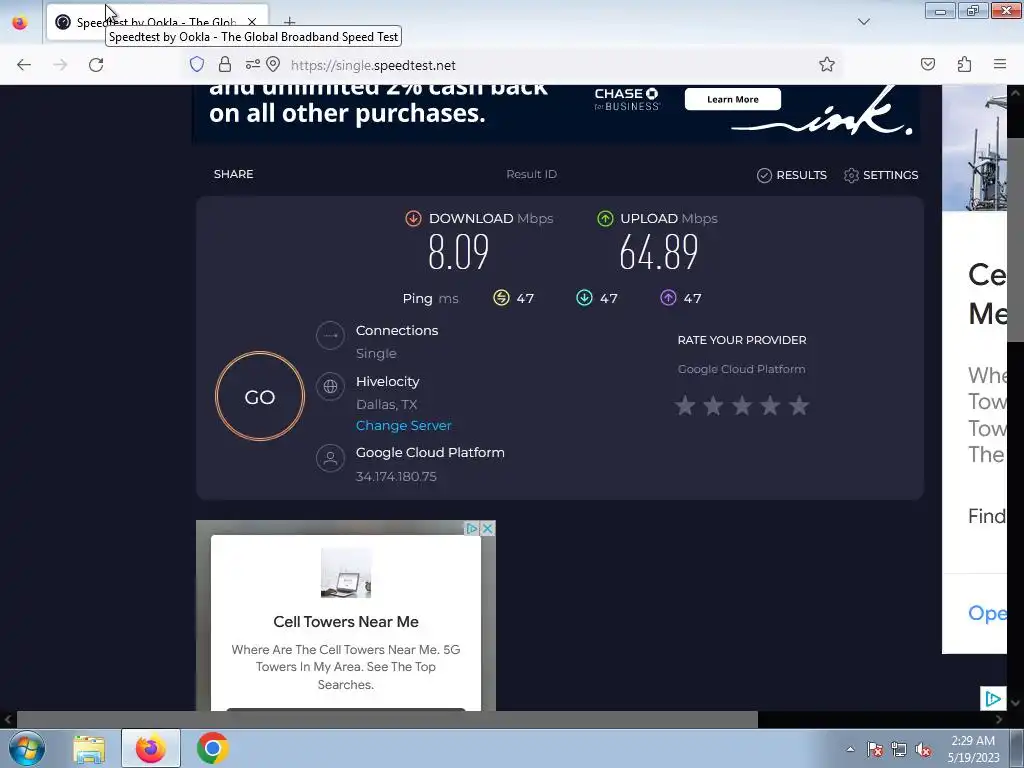
Task: Open the taskbar clock showing 2:29 AM
Action: coord(973,749)
